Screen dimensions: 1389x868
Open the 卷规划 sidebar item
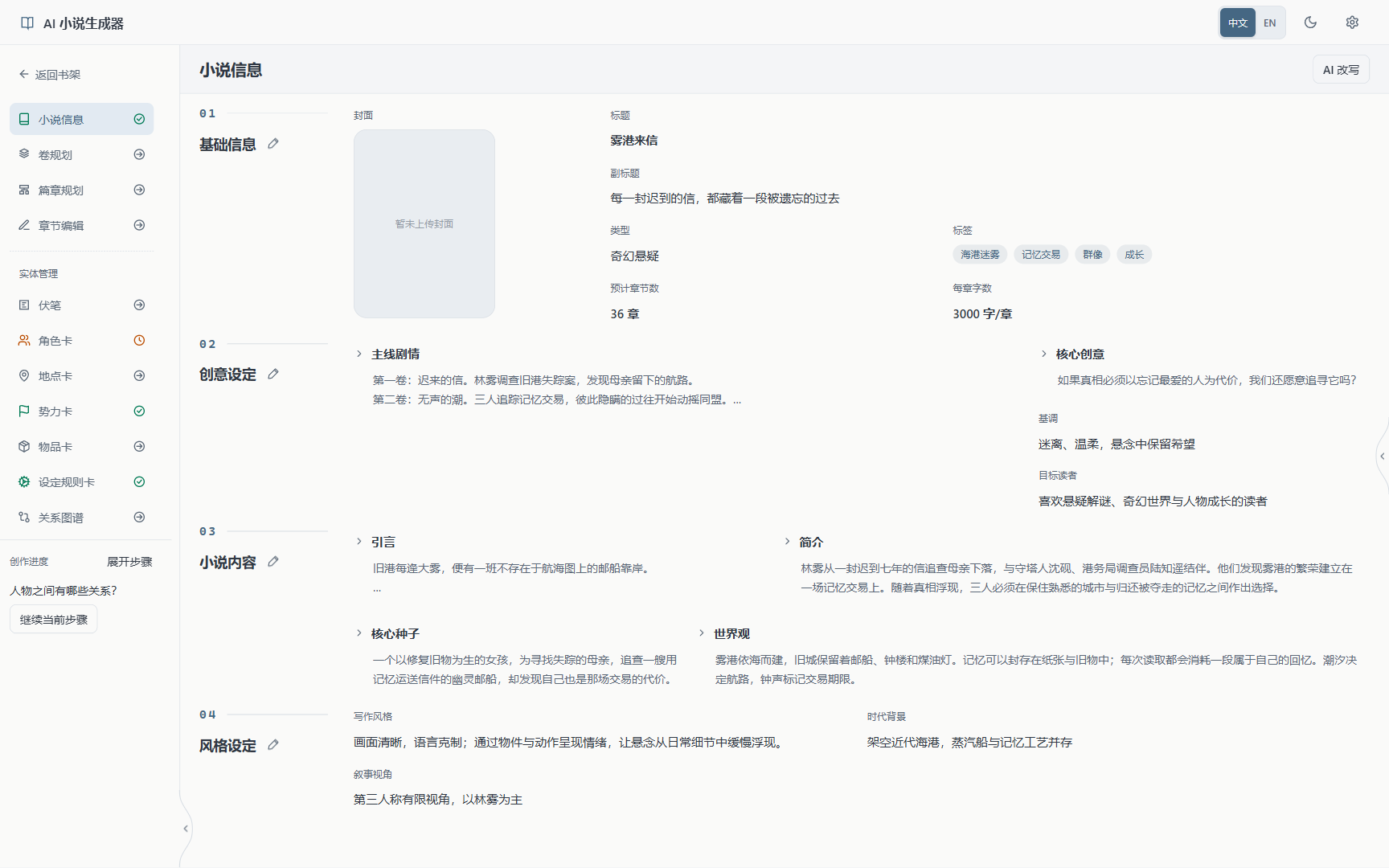(x=82, y=154)
